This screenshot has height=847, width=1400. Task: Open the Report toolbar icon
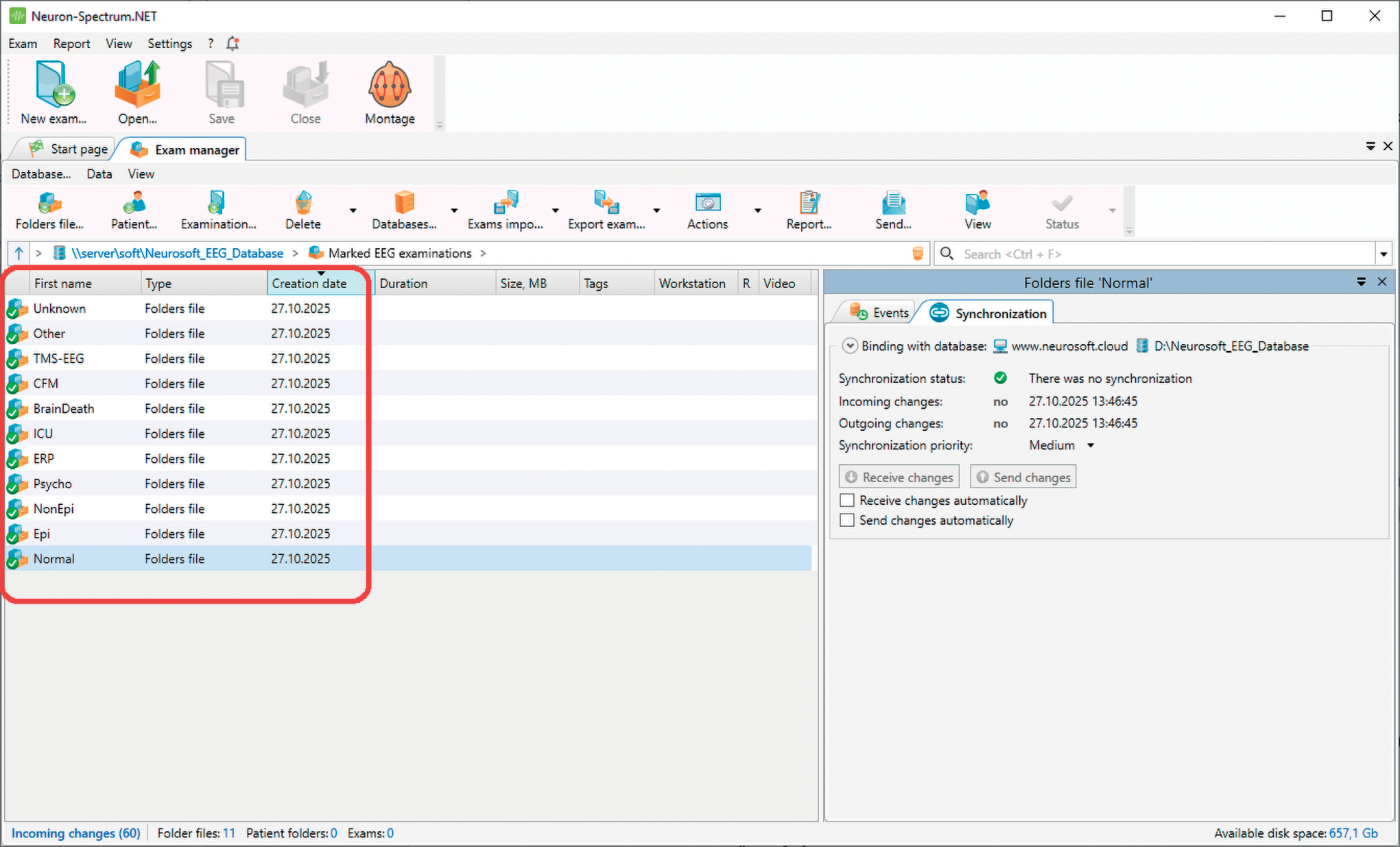(x=809, y=203)
